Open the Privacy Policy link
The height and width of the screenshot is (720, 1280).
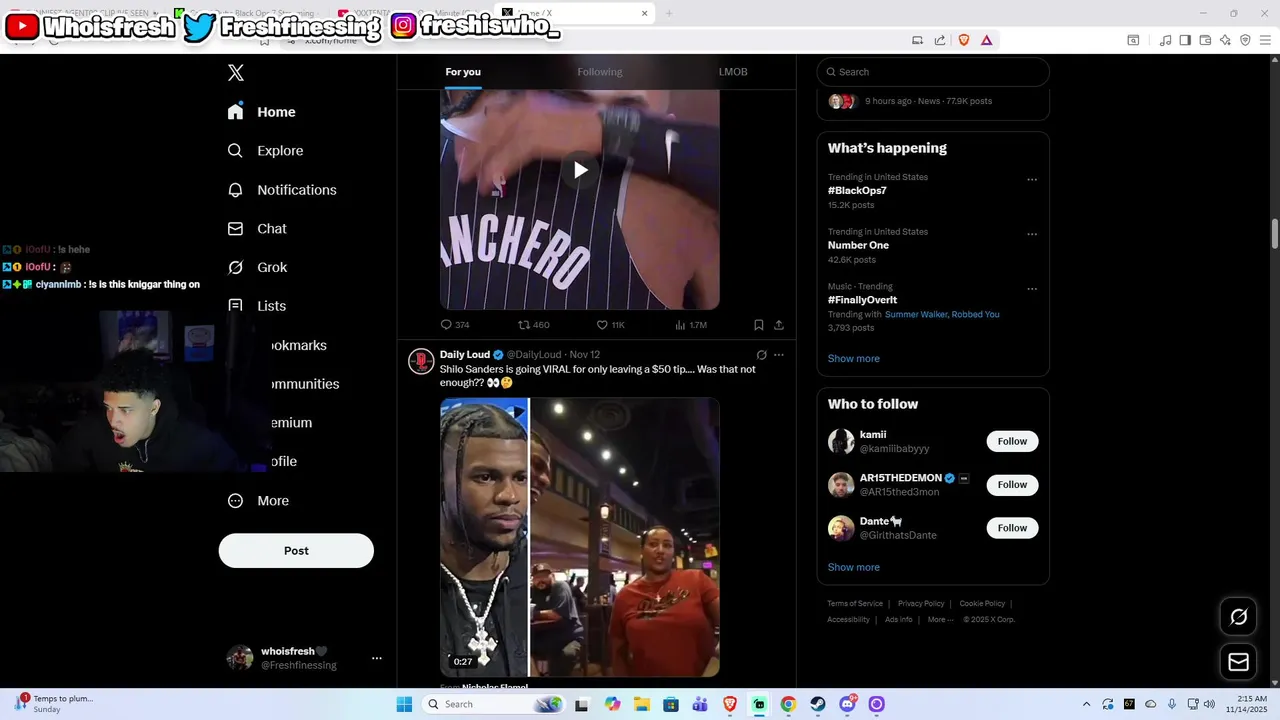(x=921, y=604)
